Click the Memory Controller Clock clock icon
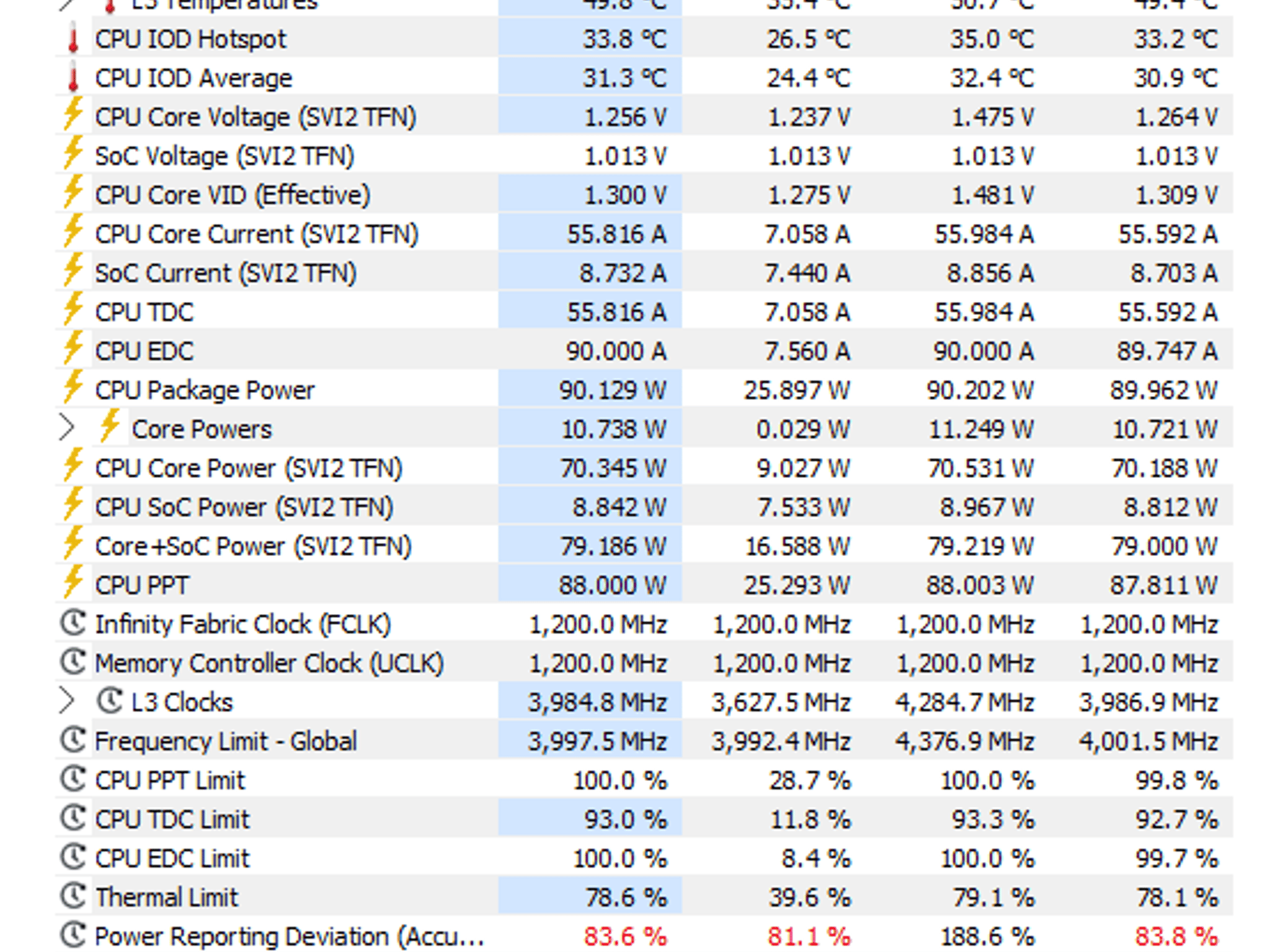 (73, 663)
